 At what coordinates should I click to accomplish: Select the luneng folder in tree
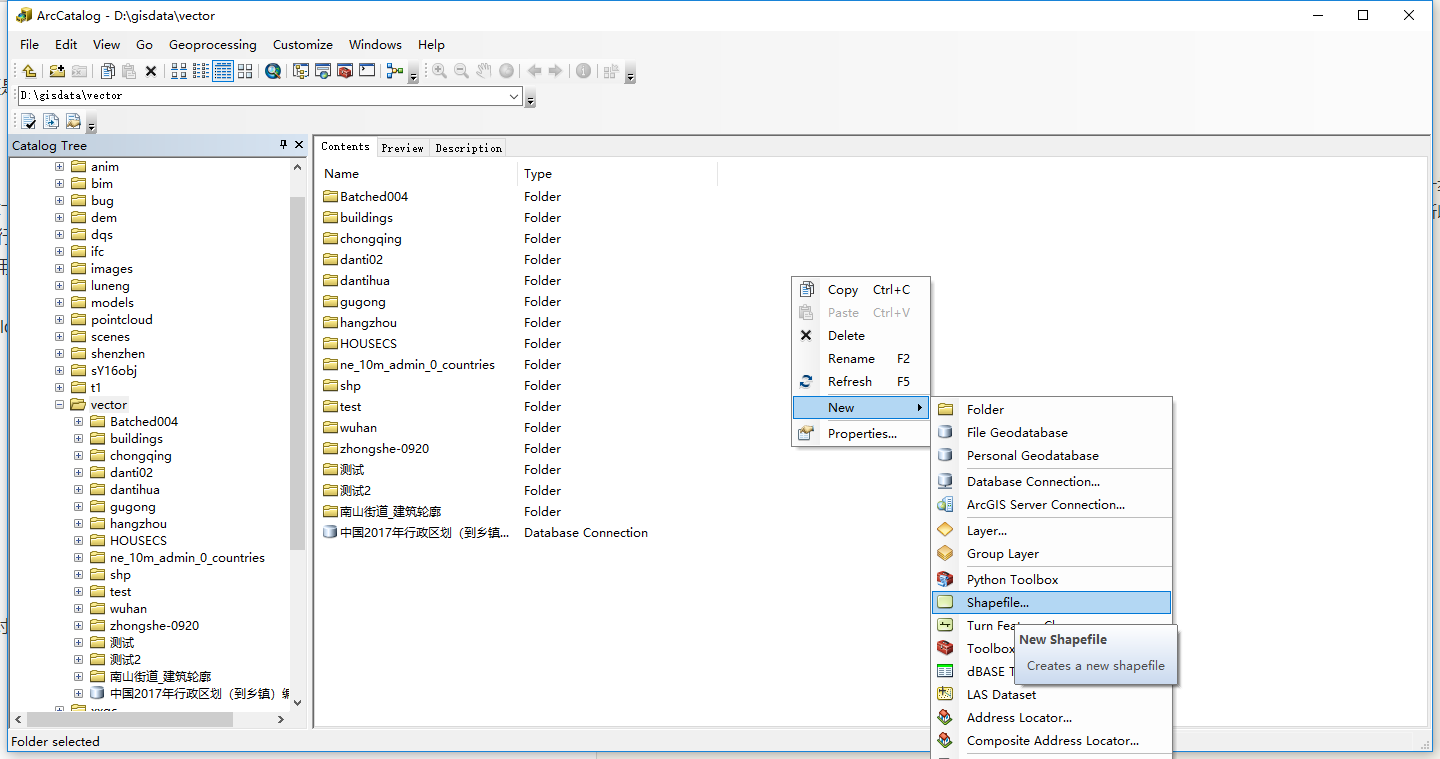[x=100, y=286]
